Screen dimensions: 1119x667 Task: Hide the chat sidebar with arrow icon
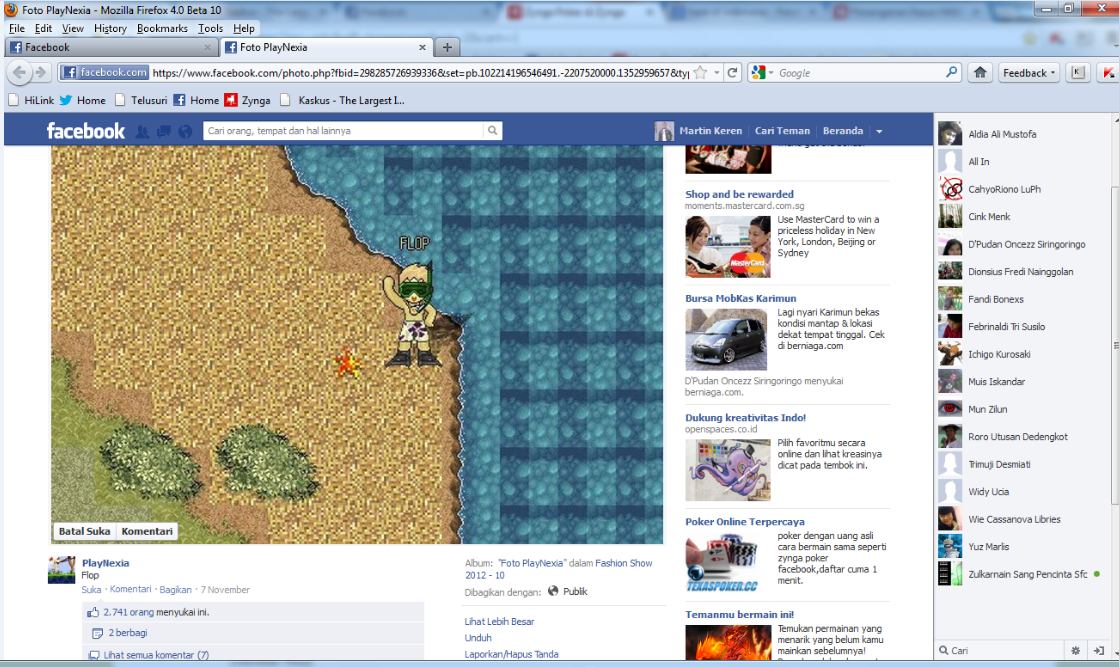tap(1098, 651)
